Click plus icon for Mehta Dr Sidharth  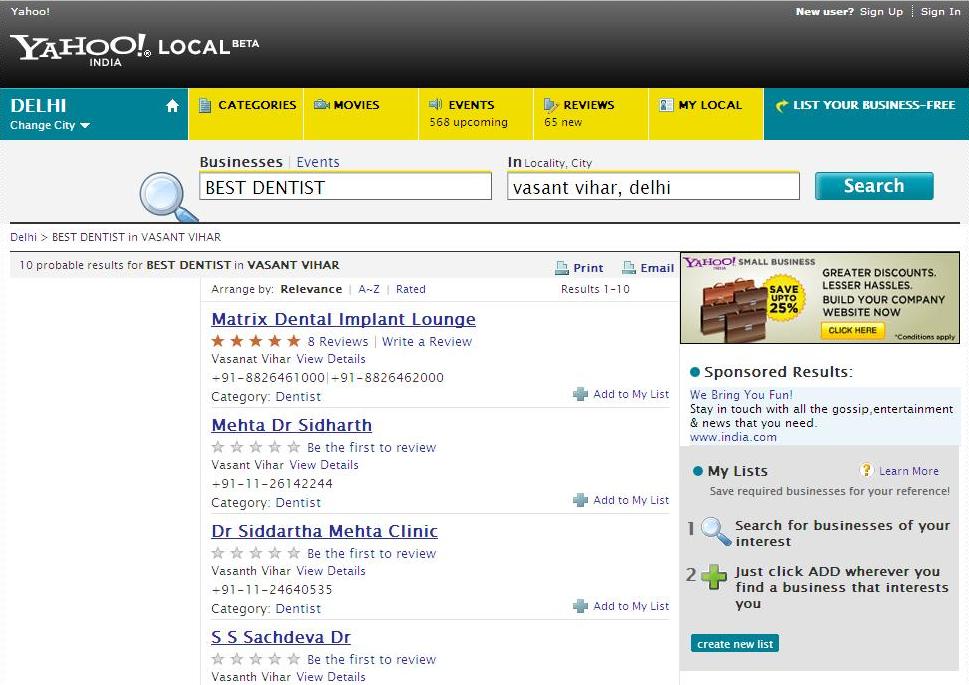pyautogui.click(x=580, y=500)
